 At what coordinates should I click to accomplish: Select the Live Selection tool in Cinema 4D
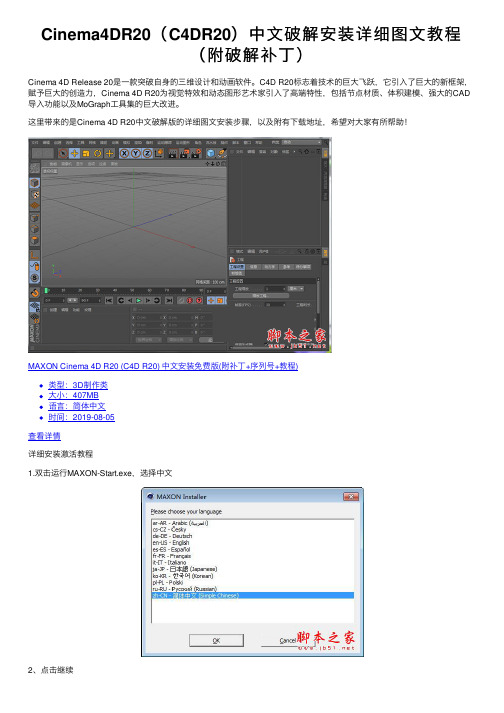(x=63, y=153)
